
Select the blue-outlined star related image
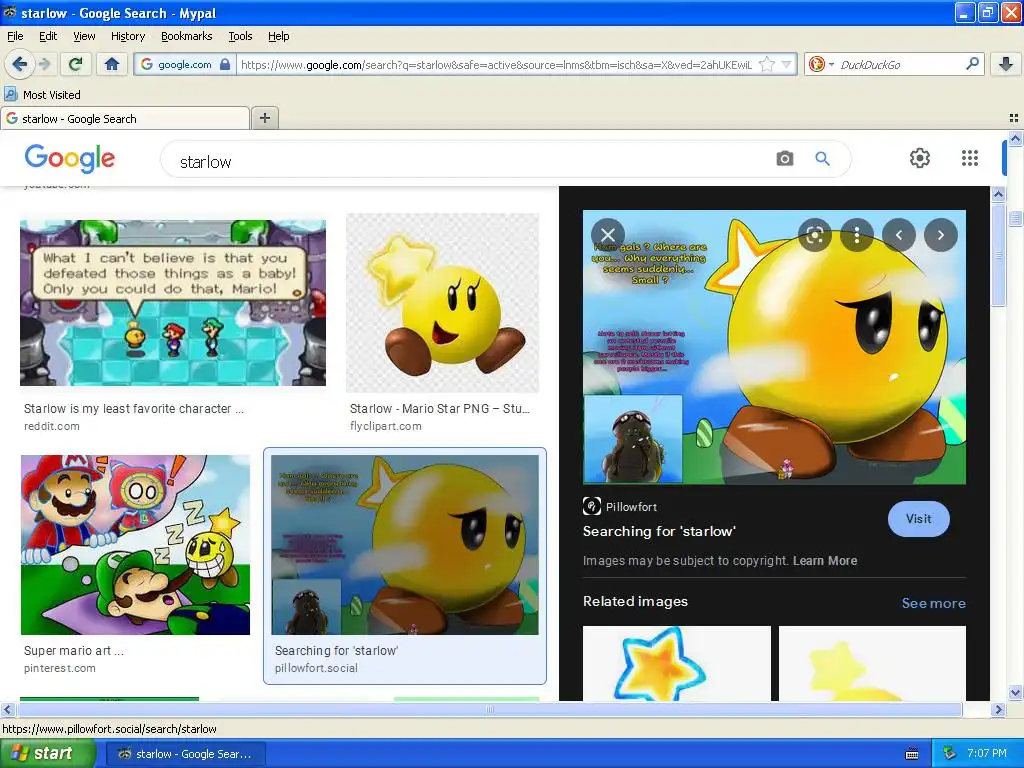click(677, 663)
